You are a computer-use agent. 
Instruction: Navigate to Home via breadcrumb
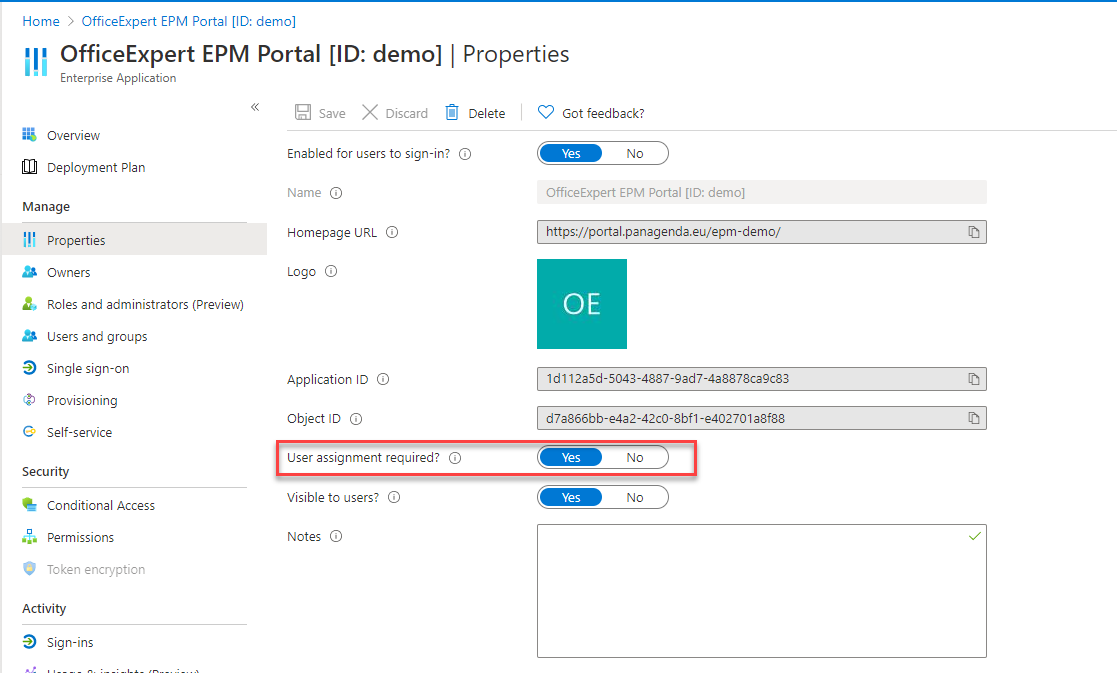tap(41, 21)
